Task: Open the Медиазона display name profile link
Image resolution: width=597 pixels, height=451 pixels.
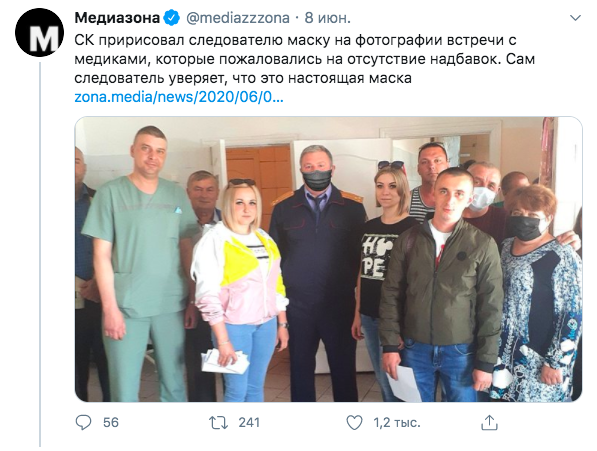Action: pyautogui.click(x=117, y=18)
